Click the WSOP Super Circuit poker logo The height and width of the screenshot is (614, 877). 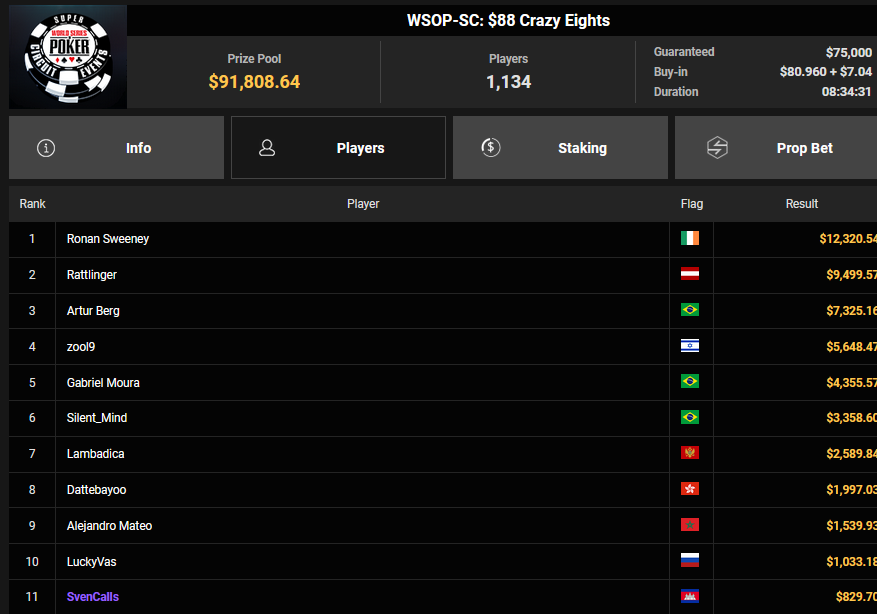68,57
